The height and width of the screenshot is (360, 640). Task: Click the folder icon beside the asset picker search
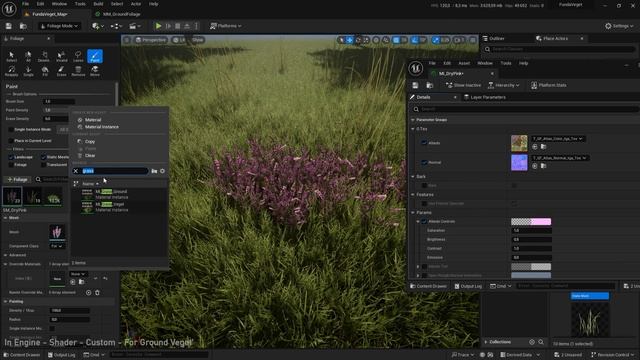pyautogui.click(x=154, y=171)
